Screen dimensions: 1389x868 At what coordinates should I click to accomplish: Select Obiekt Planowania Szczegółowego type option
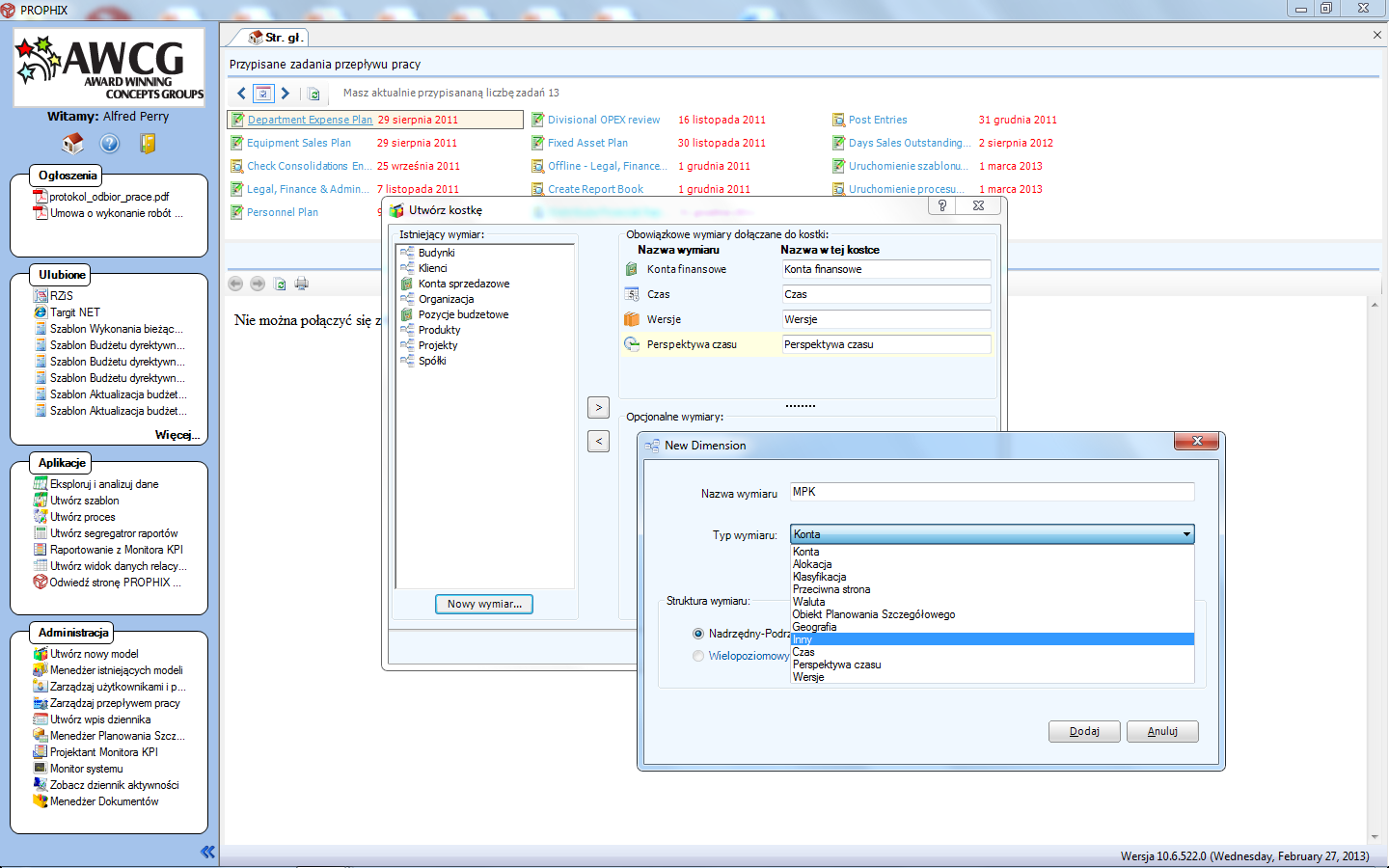(992, 614)
